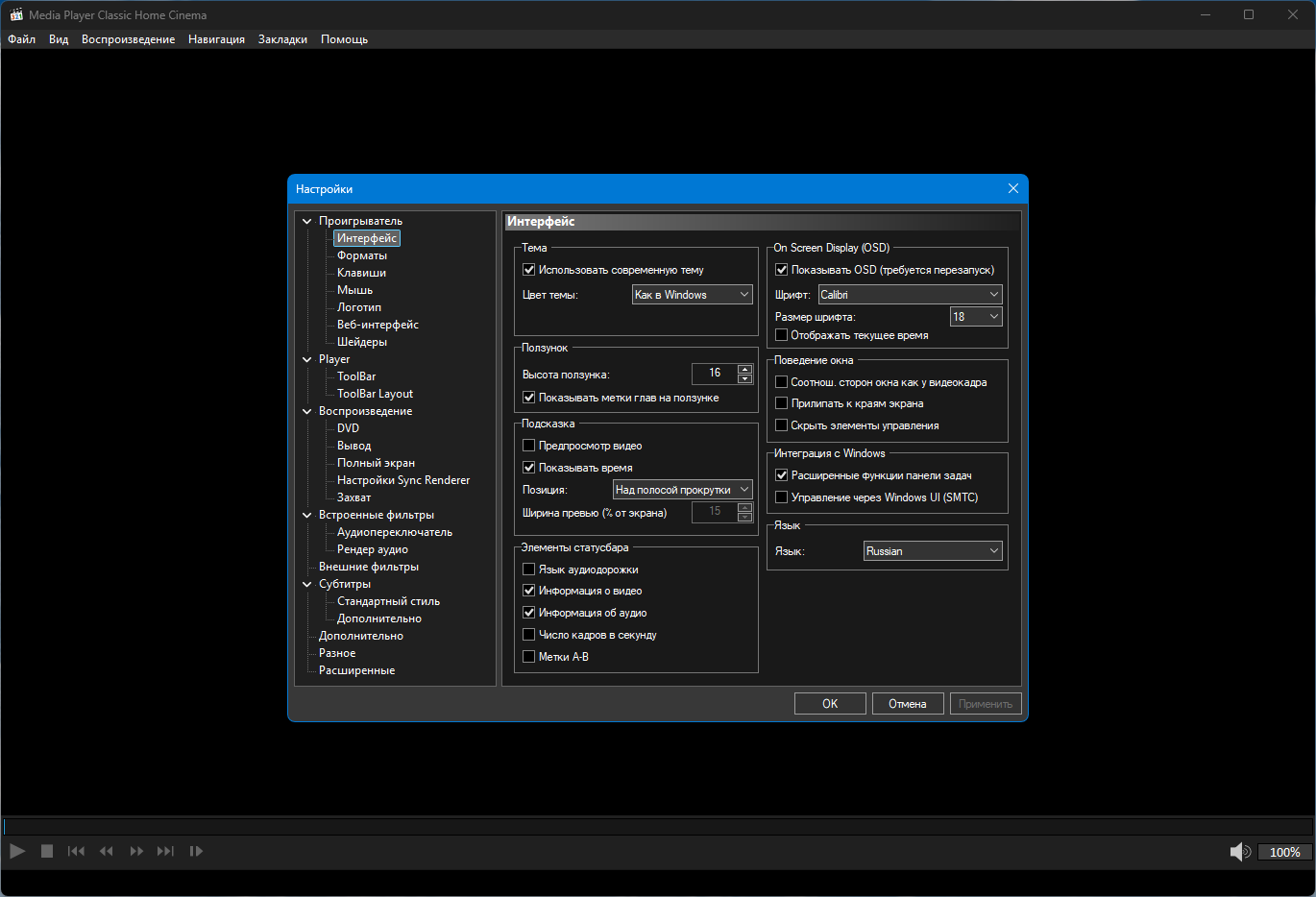Screen dimensions: 1316x897
Task: Click the Stop playback icon
Action: coord(46,851)
